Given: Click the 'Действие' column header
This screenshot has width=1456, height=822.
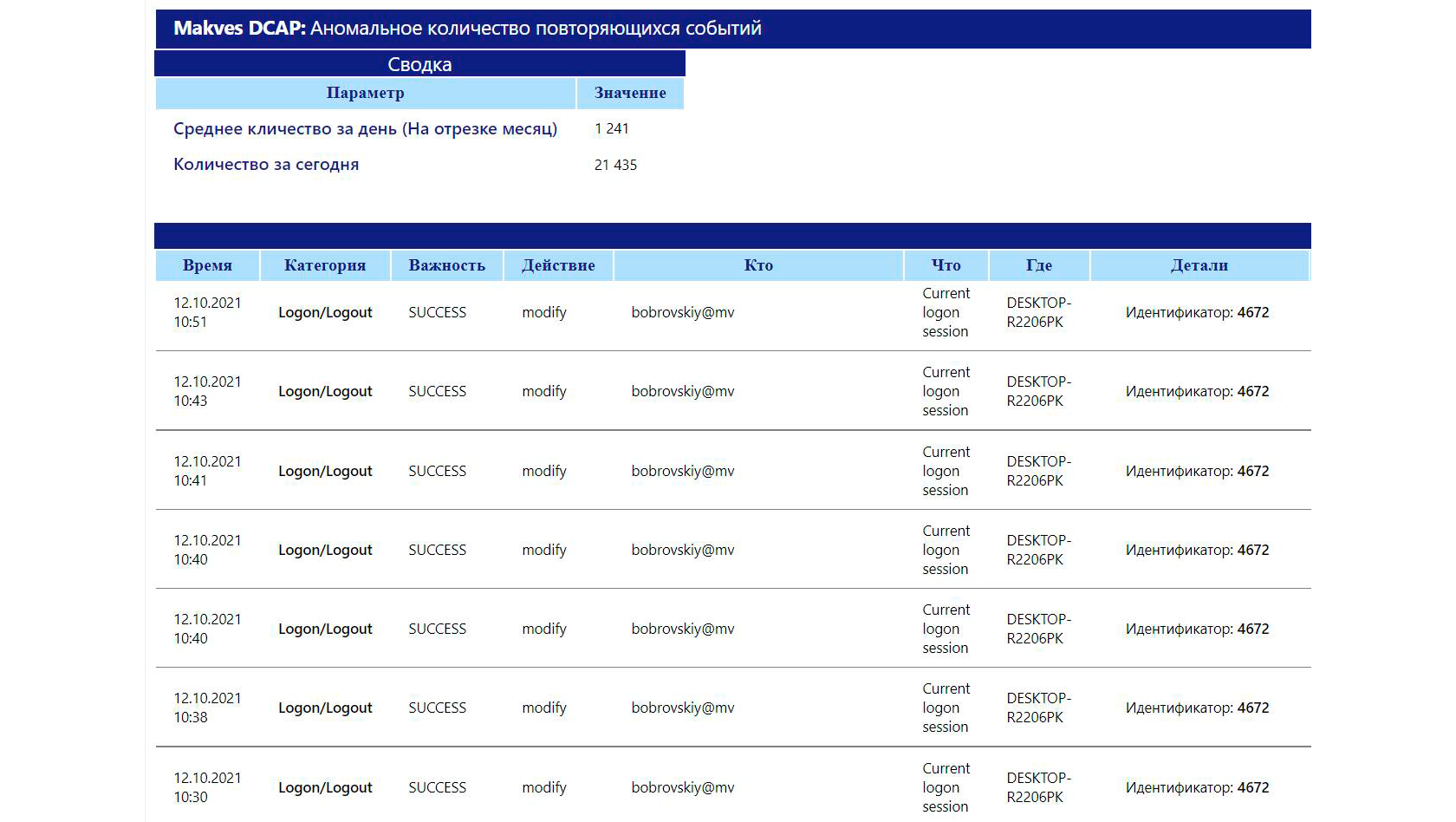Looking at the screenshot, I should pyautogui.click(x=558, y=265).
